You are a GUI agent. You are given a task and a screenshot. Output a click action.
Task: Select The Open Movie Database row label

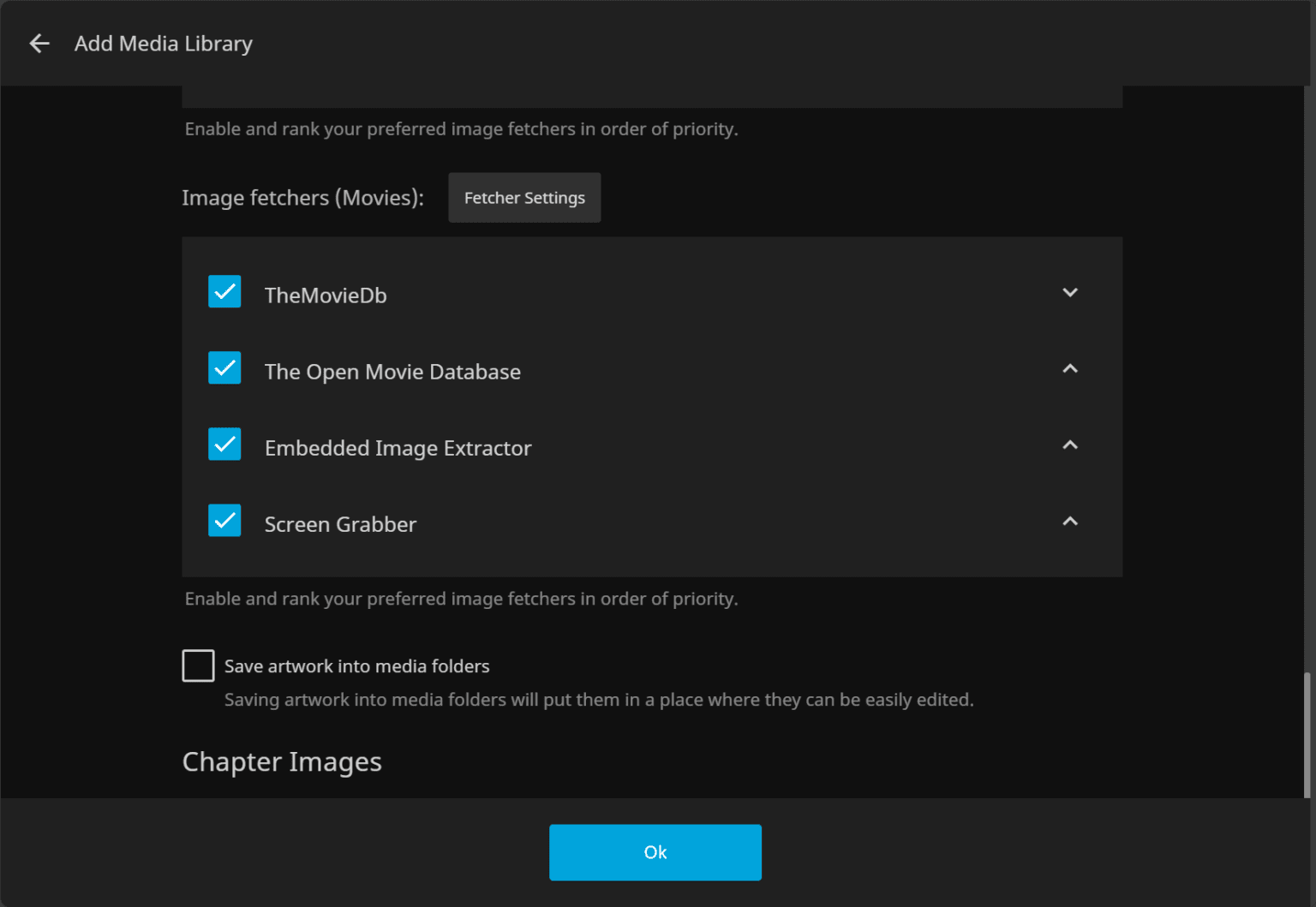pos(392,371)
